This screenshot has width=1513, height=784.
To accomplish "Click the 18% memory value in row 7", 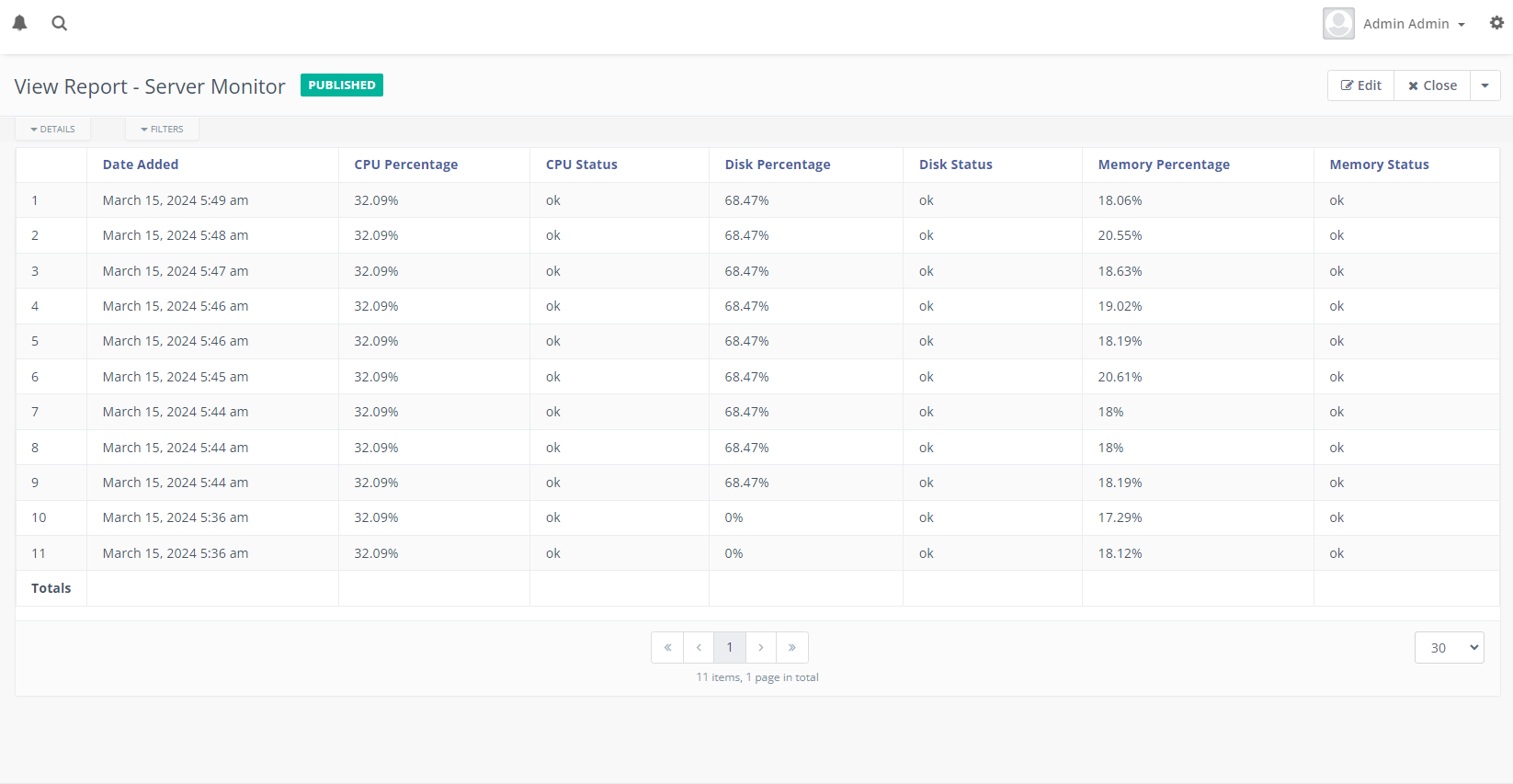I will (1110, 412).
